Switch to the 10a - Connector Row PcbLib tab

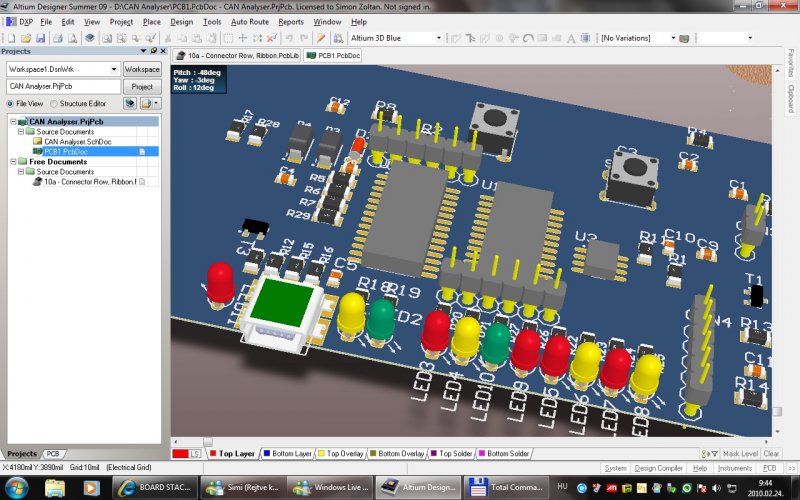(237, 56)
